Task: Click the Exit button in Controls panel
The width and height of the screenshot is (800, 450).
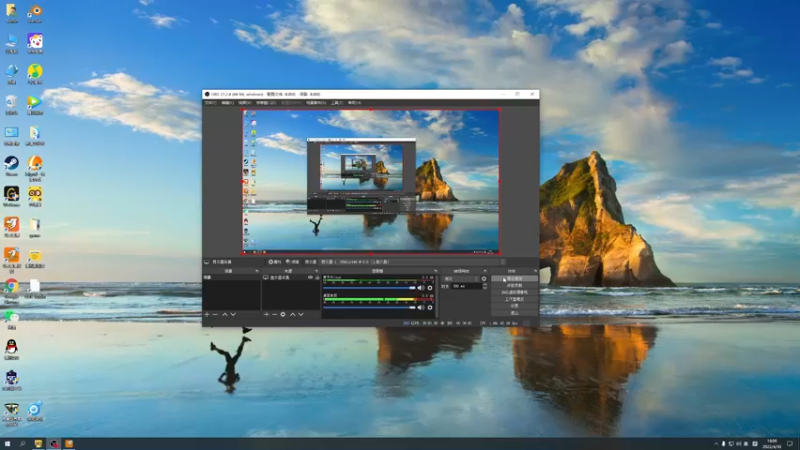Action: (514, 312)
